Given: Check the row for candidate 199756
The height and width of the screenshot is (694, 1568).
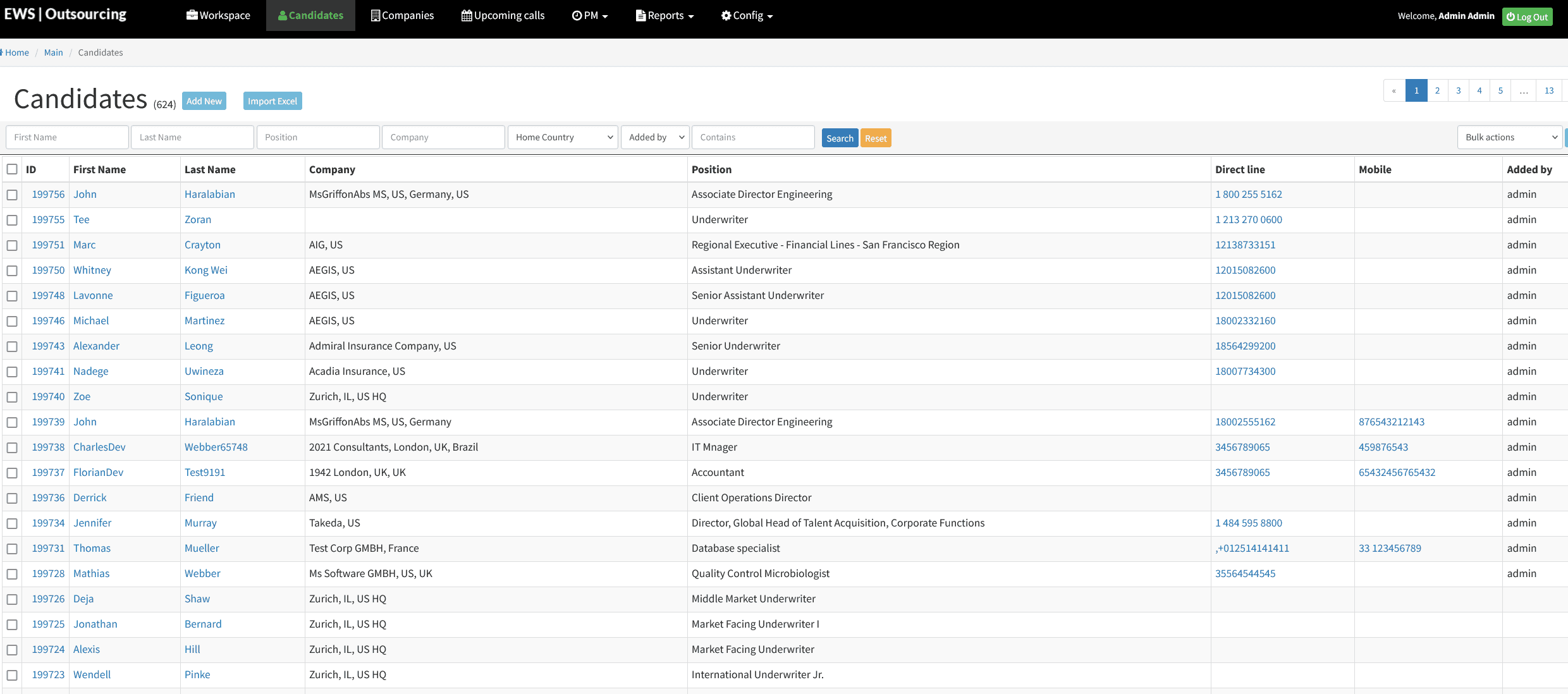Looking at the screenshot, I should (12, 195).
